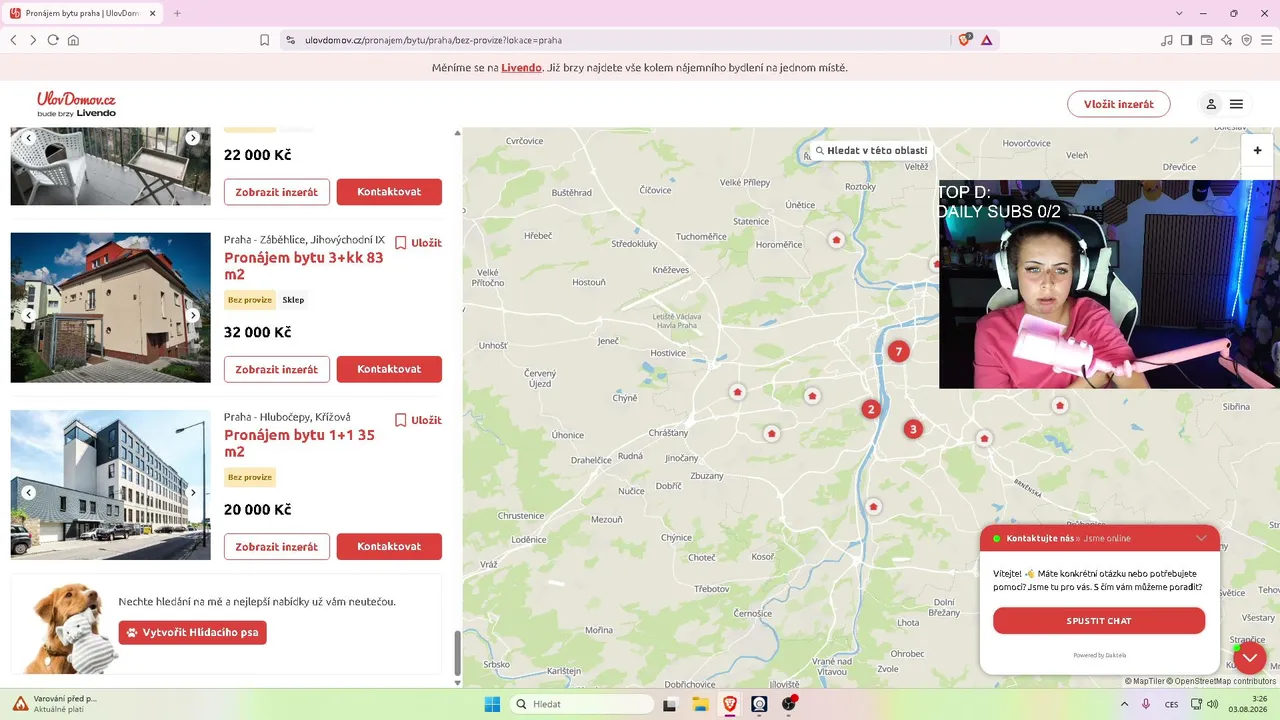The image size is (1280, 720).
Task: Click Hledat v této oblasti on the map
Action: pos(871,151)
